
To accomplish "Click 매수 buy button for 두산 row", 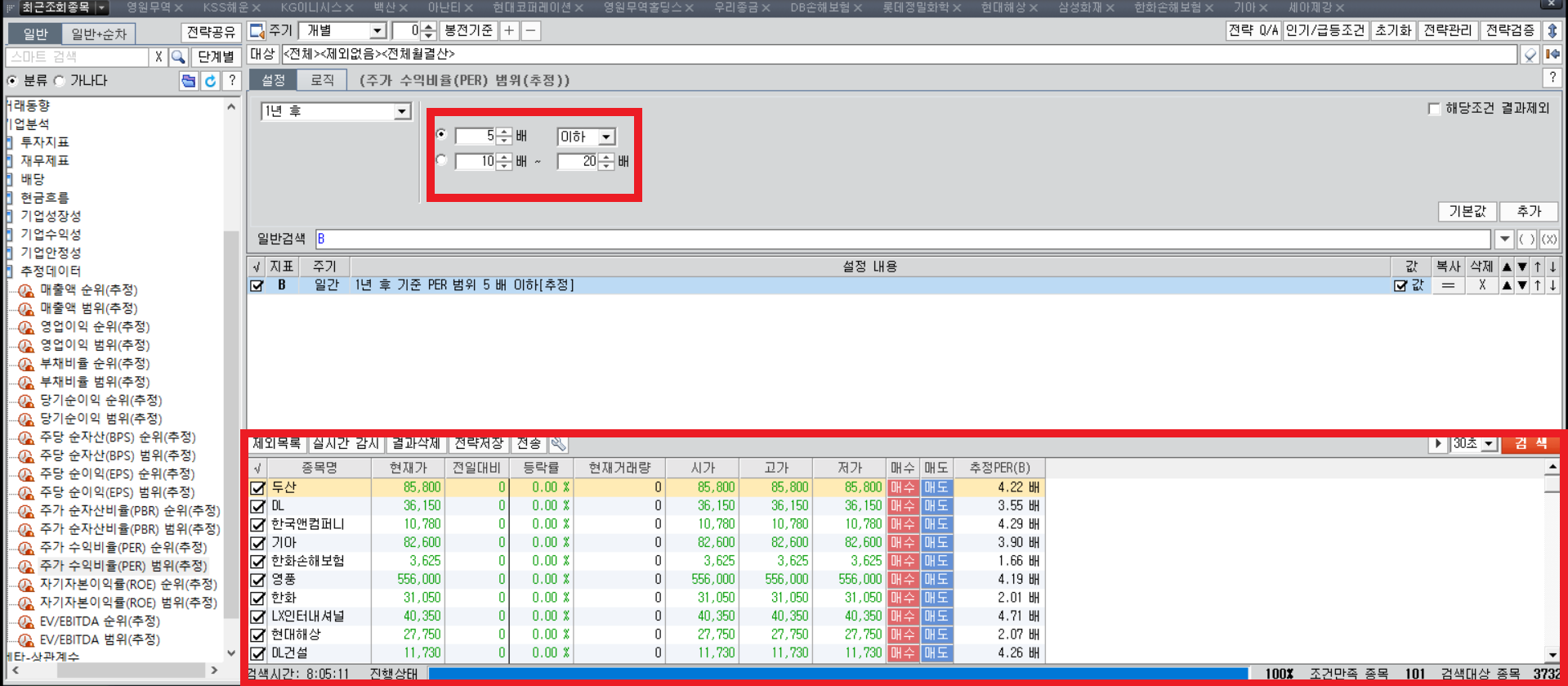I will pos(903,487).
